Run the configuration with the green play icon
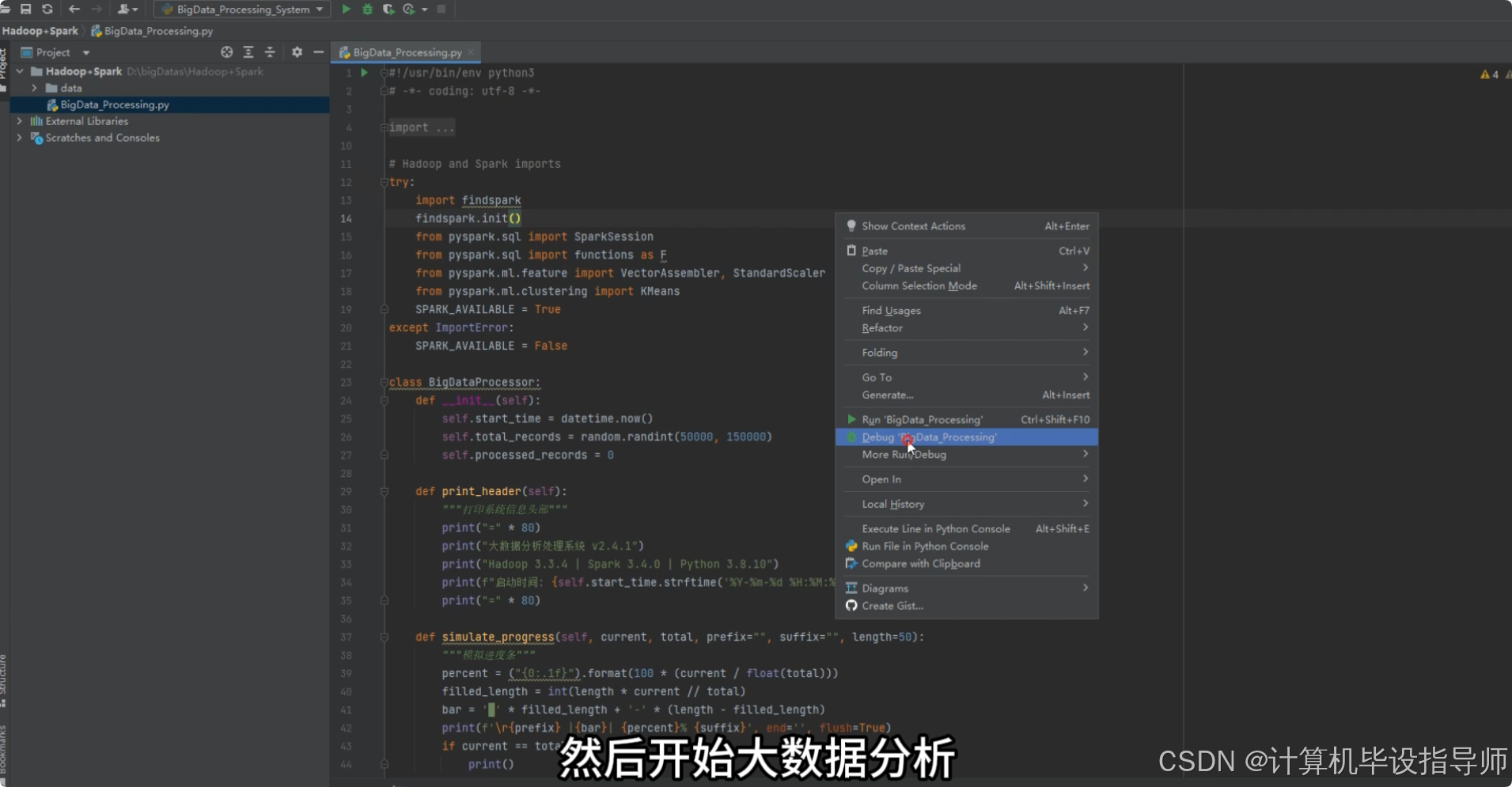Viewport: 1512px width, 787px height. tap(346, 9)
